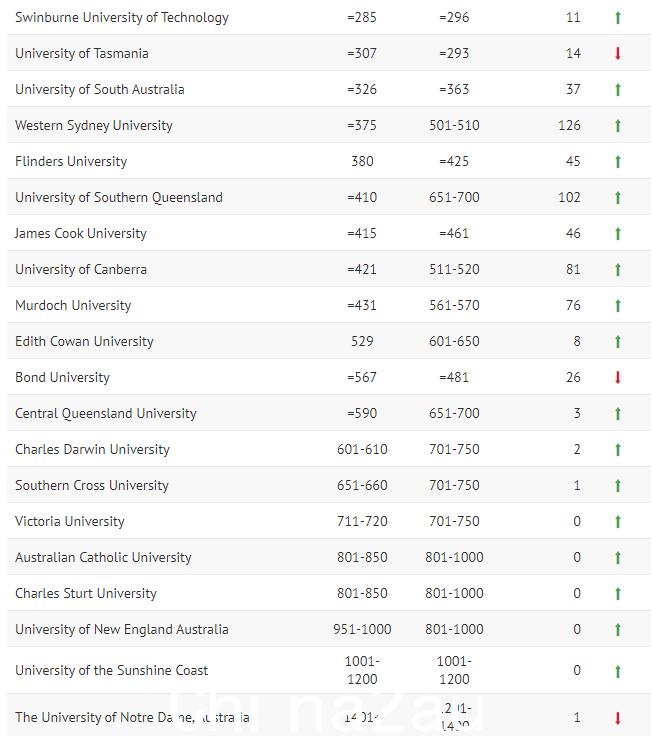The width and height of the screenshot is (653, 736).
Task: Click the change value 126
Action: [569, 125]
